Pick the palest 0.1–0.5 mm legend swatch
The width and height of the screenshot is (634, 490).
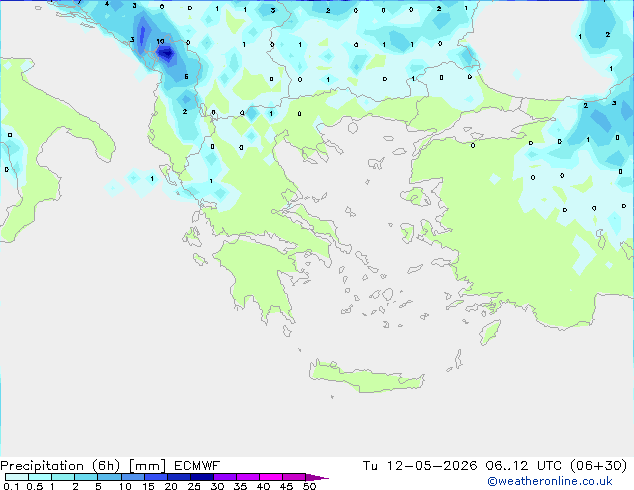(17, 477)
